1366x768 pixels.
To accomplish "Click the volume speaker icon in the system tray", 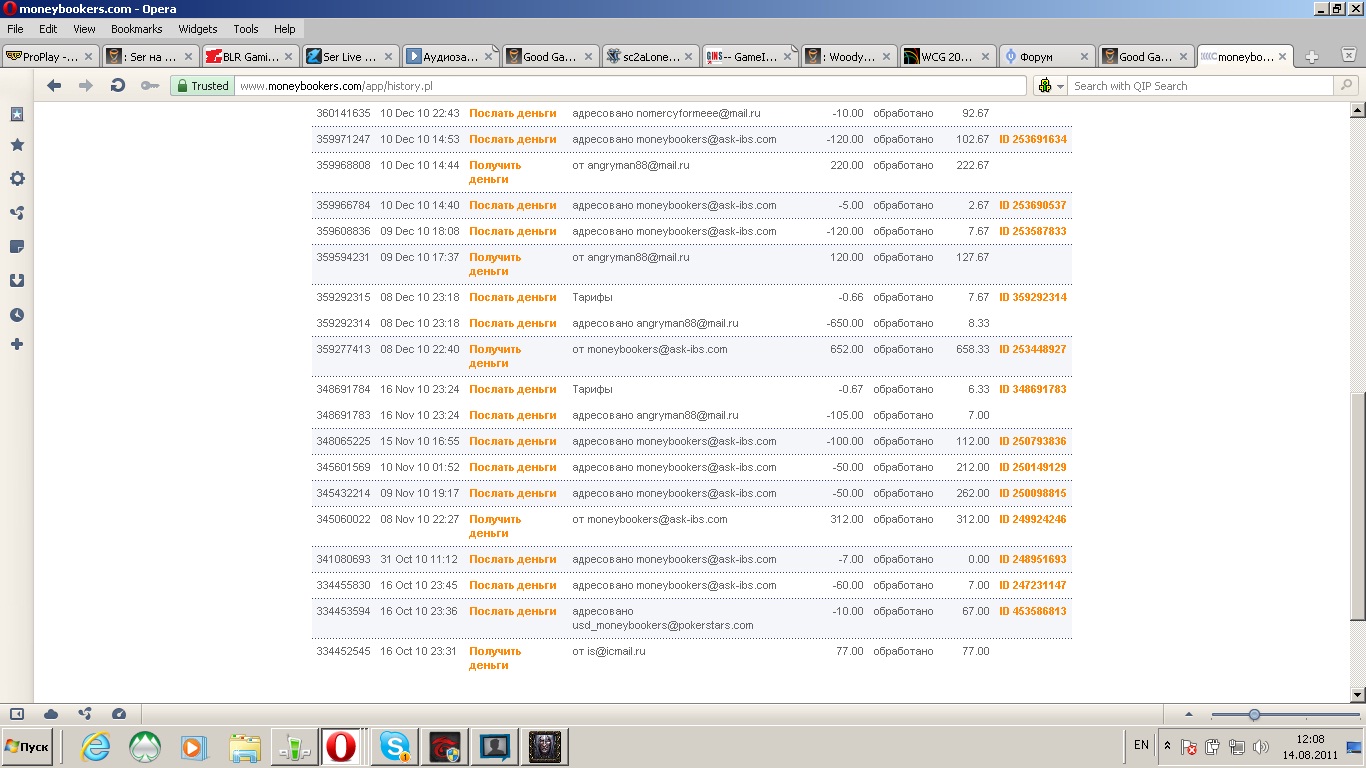I will pos(1260,746).
